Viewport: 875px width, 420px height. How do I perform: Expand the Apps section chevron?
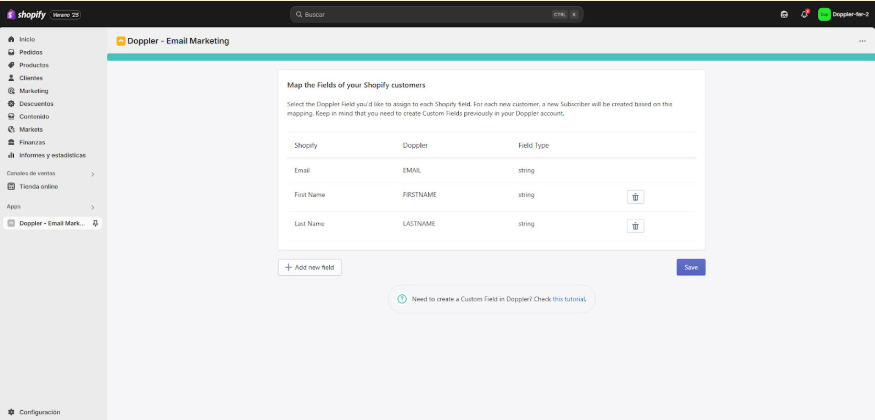click(x=93, y=207)
